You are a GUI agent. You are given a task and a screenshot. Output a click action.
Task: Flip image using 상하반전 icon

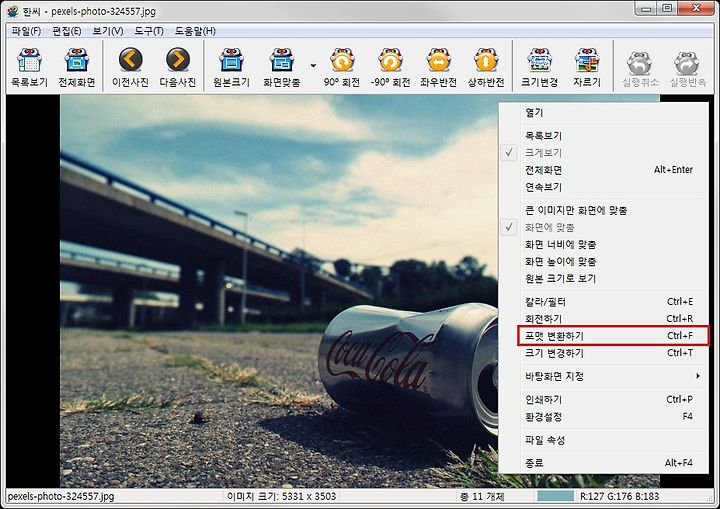tap(486, 67)
